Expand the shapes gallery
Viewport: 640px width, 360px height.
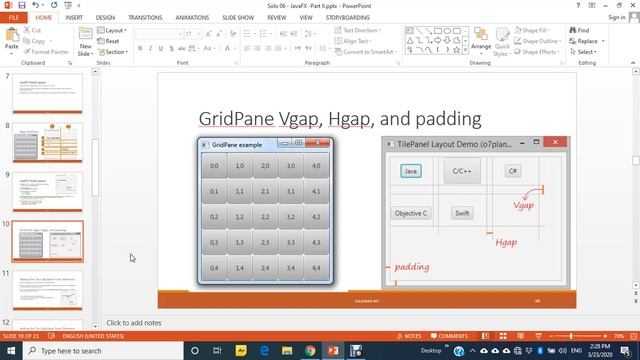tap(465, 50)
